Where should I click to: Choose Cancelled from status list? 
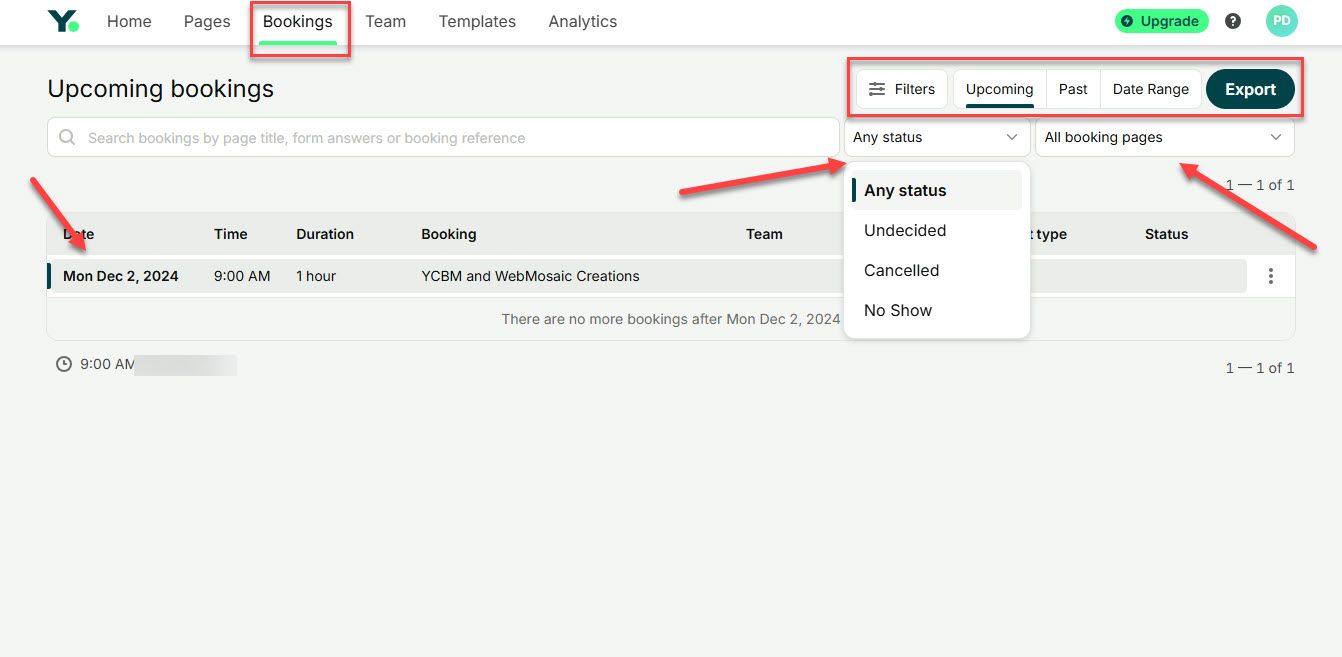pos(901,270)
